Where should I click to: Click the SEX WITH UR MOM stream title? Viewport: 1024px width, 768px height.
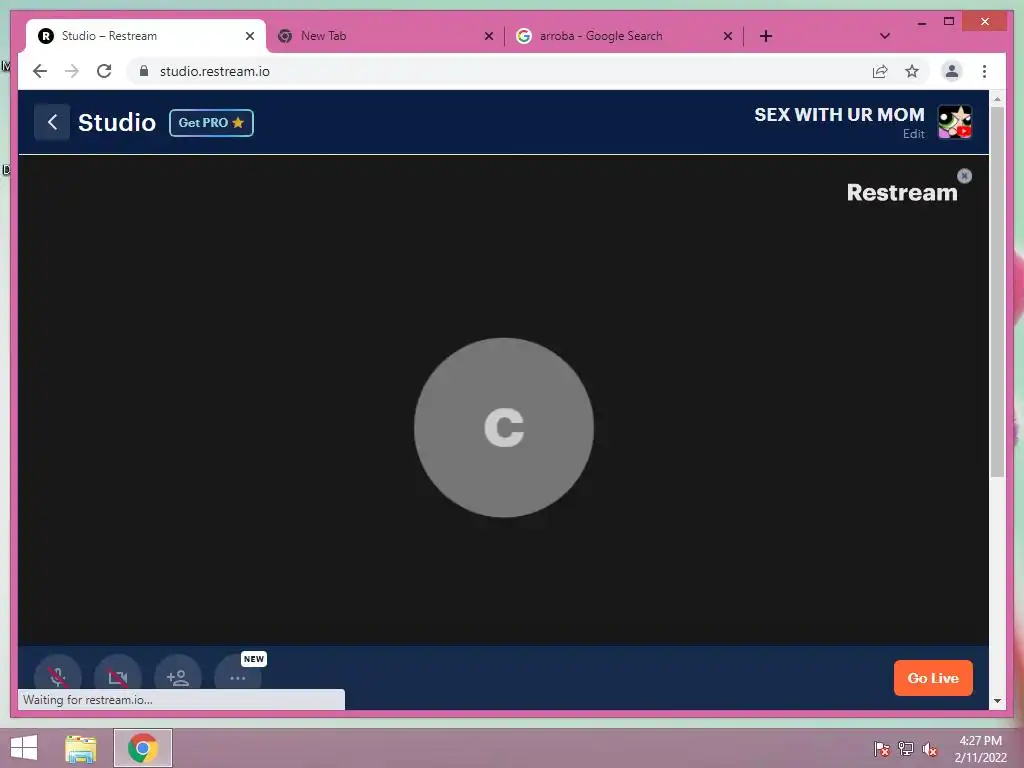coord(839,114)
